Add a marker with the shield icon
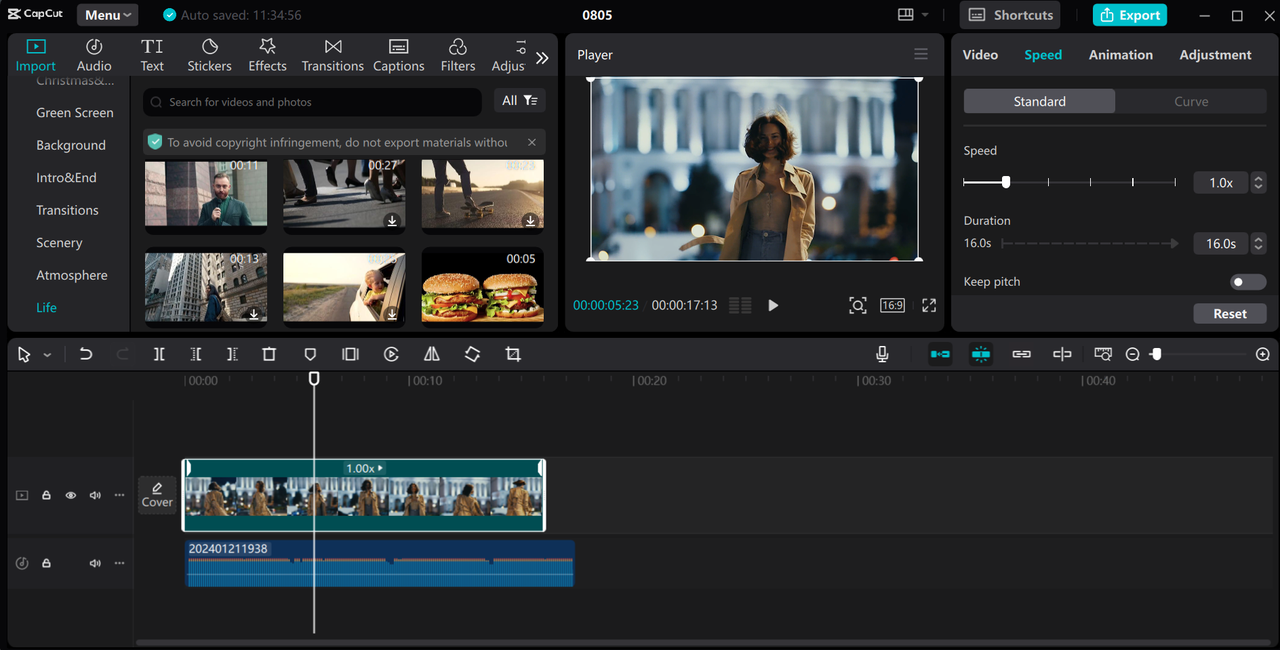The width and height of the screenshot is (1280, 650). point(310,354)
